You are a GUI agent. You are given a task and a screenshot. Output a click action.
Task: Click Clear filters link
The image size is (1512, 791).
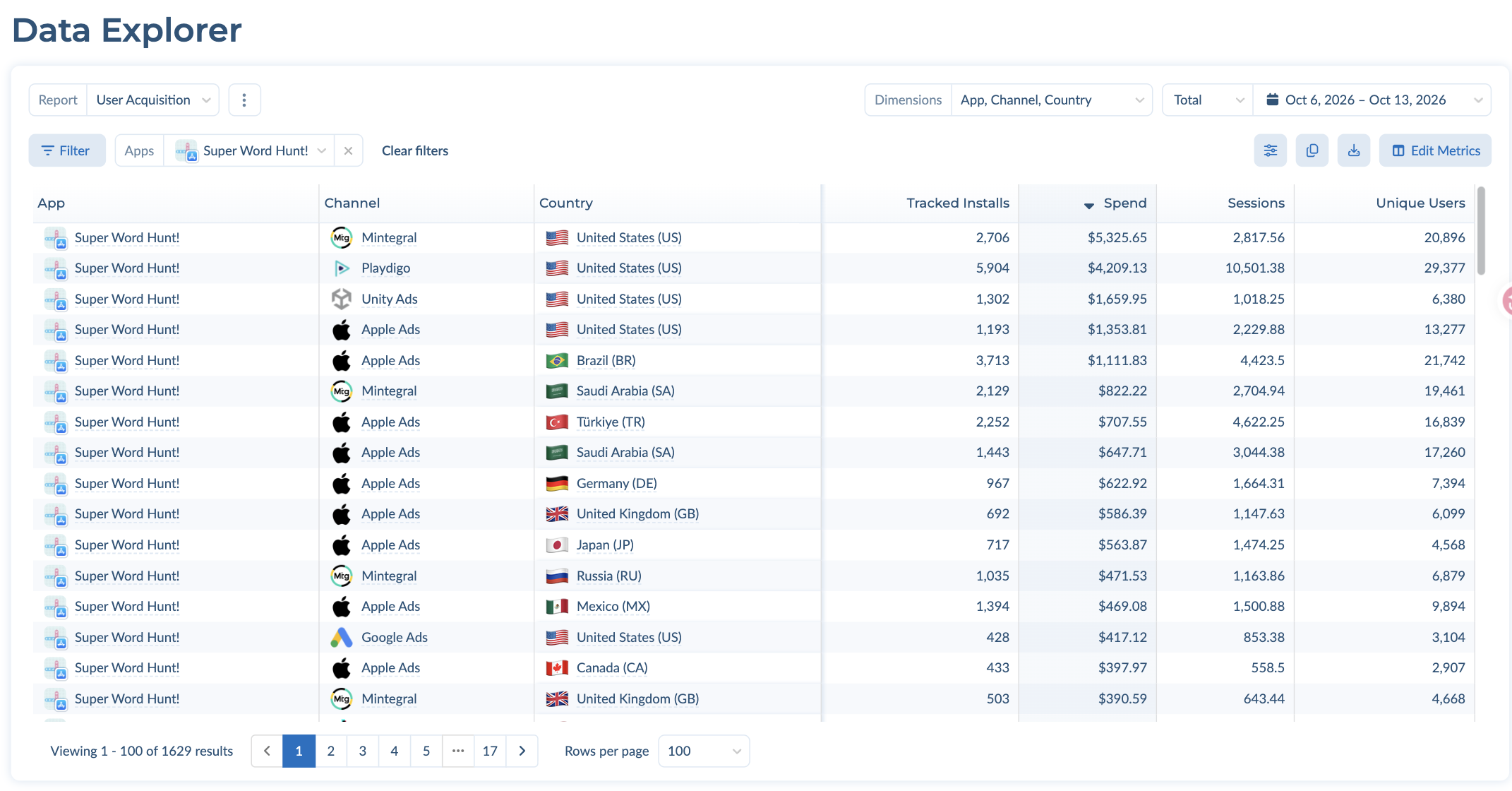click(415, 150)
